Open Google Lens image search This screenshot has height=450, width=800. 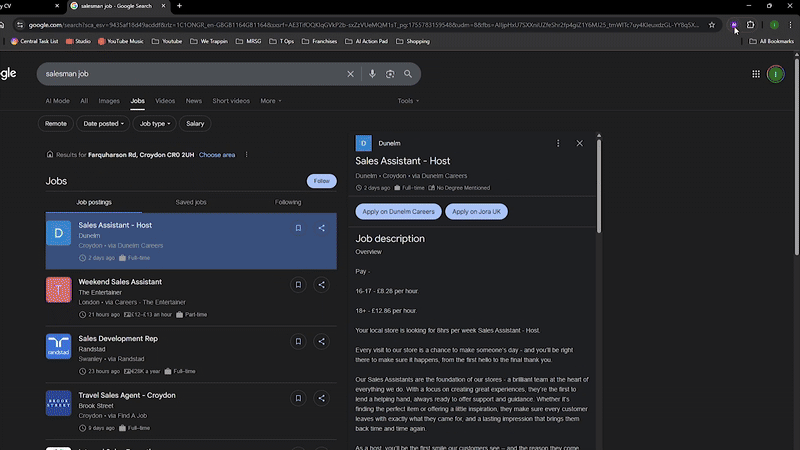point(390,74)
